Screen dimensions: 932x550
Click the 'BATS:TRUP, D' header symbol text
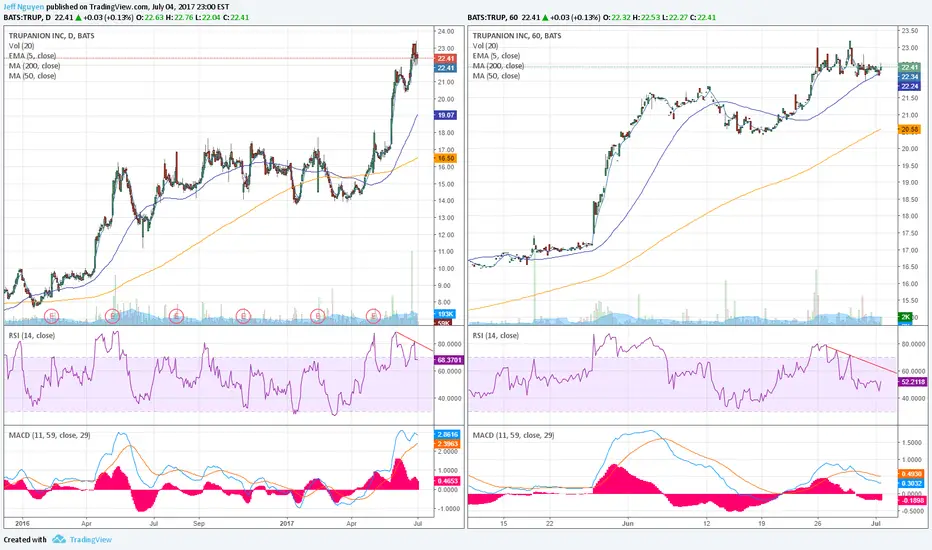click(x=27, y=17)
